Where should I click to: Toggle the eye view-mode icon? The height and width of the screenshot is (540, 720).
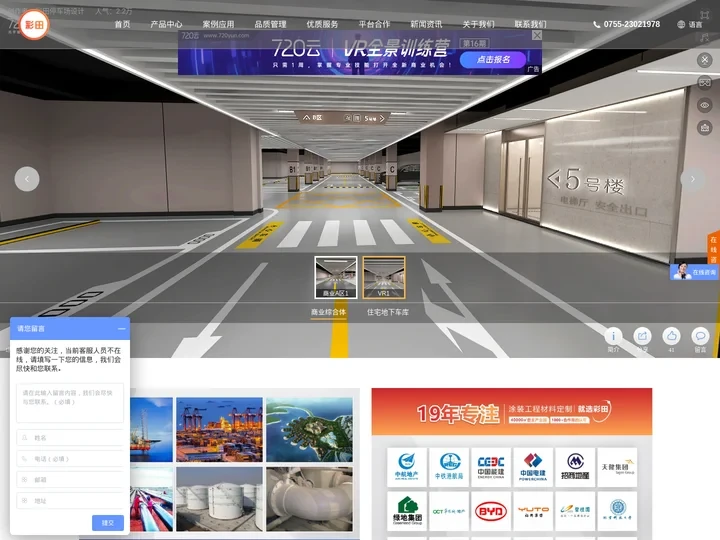click(x=704, y=105)
